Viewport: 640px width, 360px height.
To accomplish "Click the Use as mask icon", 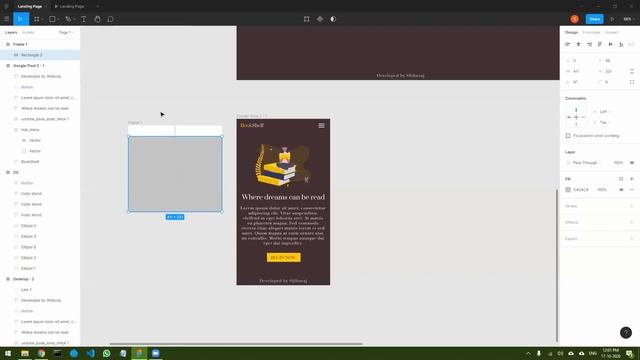I will 333,19.
